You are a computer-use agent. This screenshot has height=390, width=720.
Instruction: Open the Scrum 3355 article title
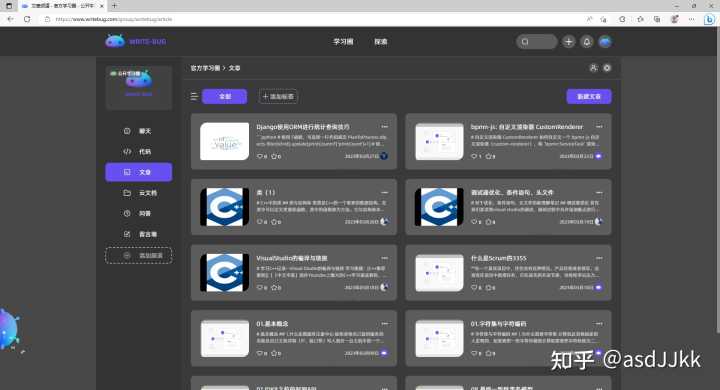click(498, 258)
